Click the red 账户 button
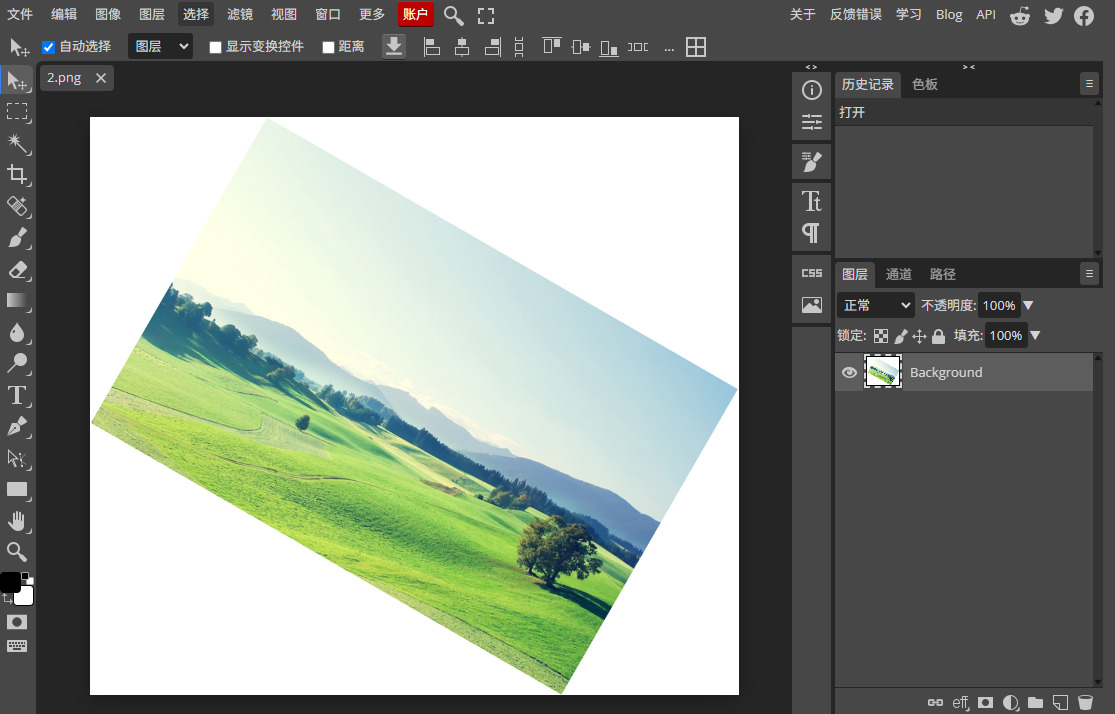Viewport: 1115px width, 714px height. pyautogui.click(x=415, y=14)
